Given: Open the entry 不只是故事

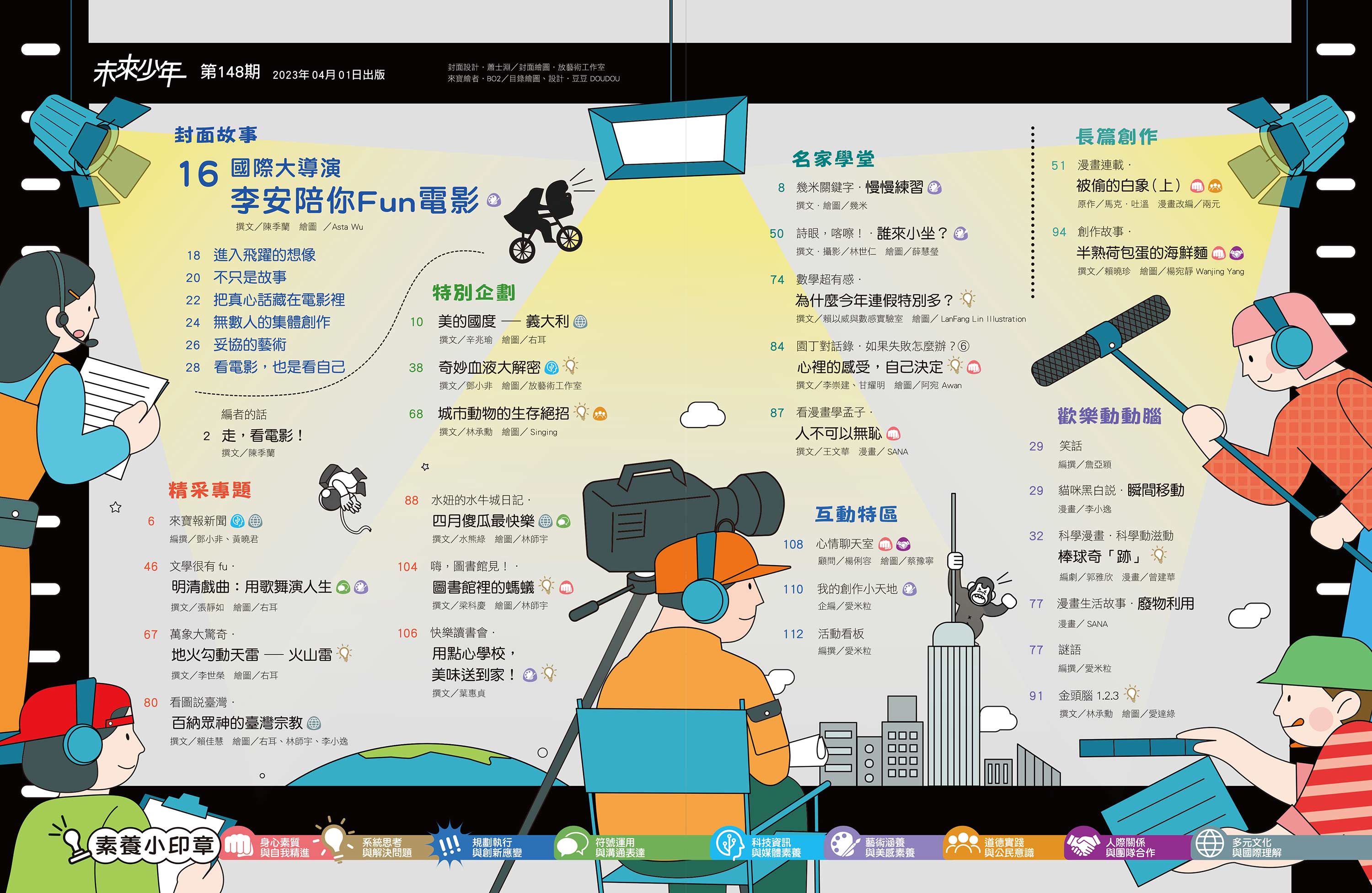Looking at the screenshot, I should pyautogui.click(x=250, y=277).
